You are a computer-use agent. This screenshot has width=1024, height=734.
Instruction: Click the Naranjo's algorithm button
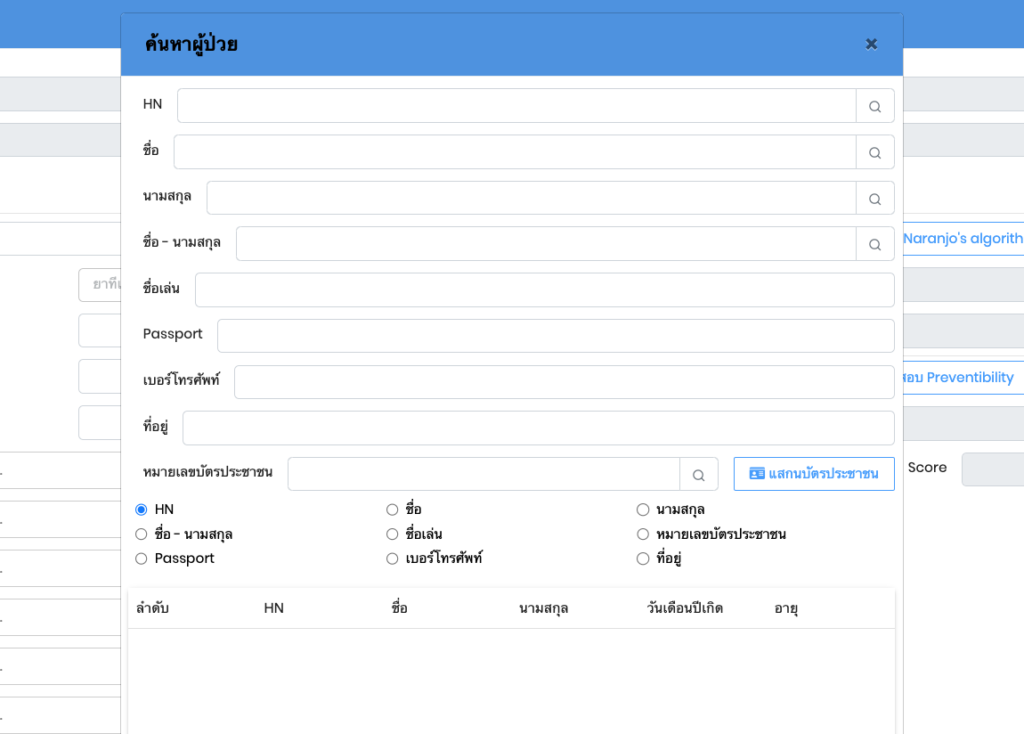click(x=962, y=239)
